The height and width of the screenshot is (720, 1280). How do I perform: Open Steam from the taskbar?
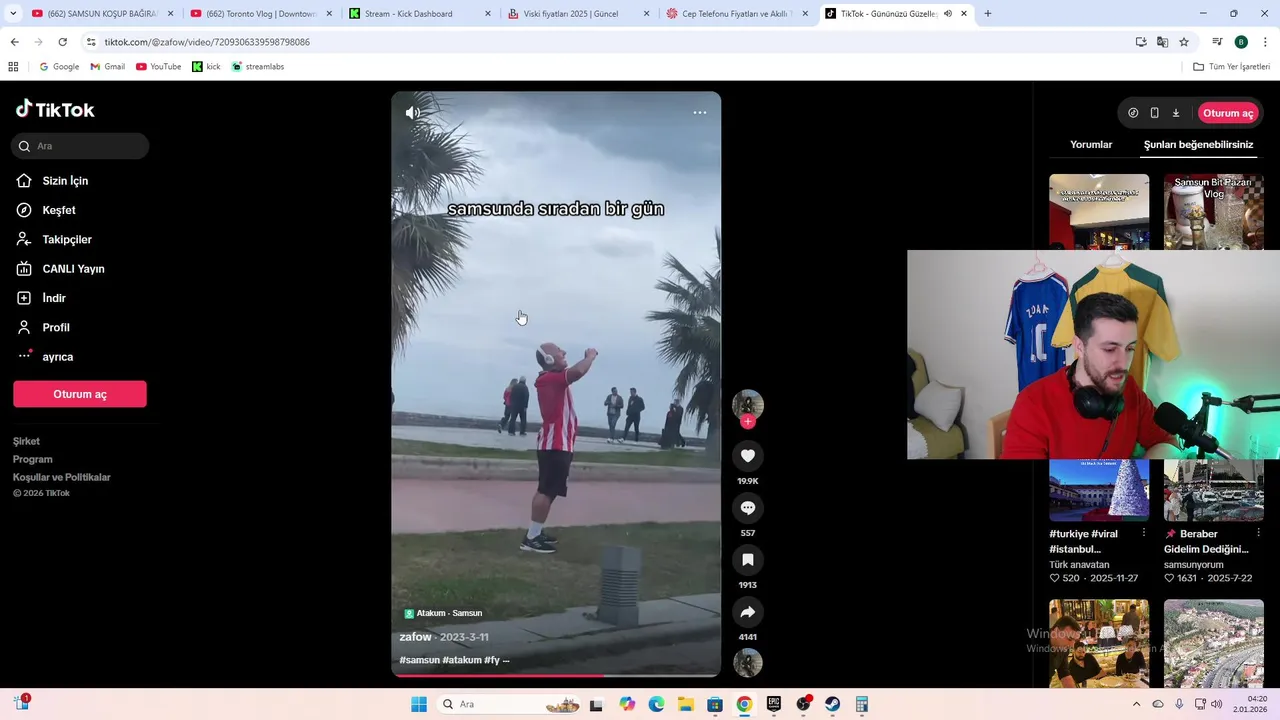pos(832,704)
